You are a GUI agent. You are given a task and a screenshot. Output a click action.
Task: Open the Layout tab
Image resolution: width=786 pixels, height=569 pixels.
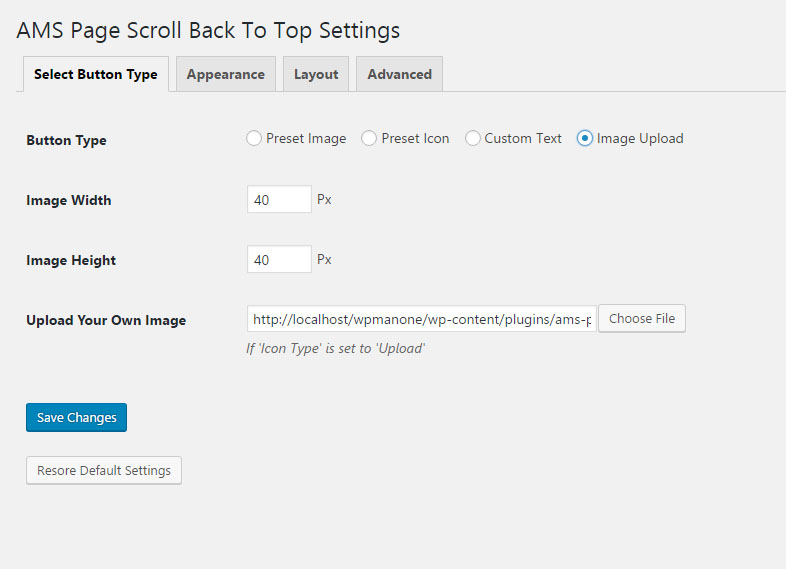pos(316,74)
